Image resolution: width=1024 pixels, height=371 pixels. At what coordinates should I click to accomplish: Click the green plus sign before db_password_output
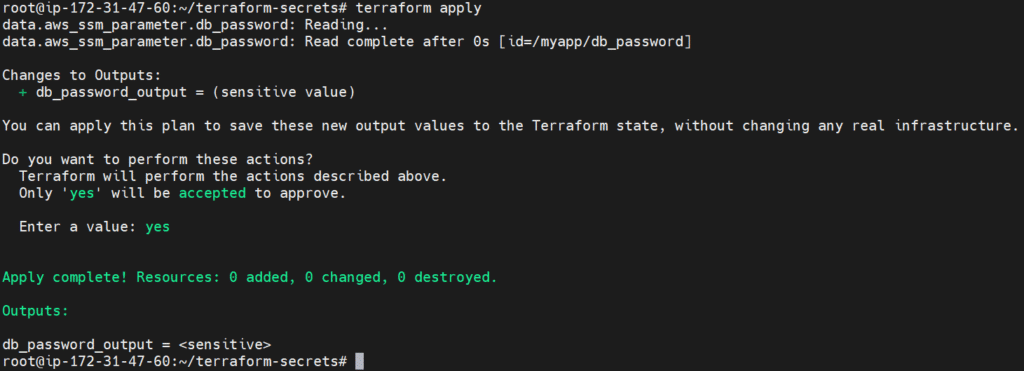coord(23,93)
